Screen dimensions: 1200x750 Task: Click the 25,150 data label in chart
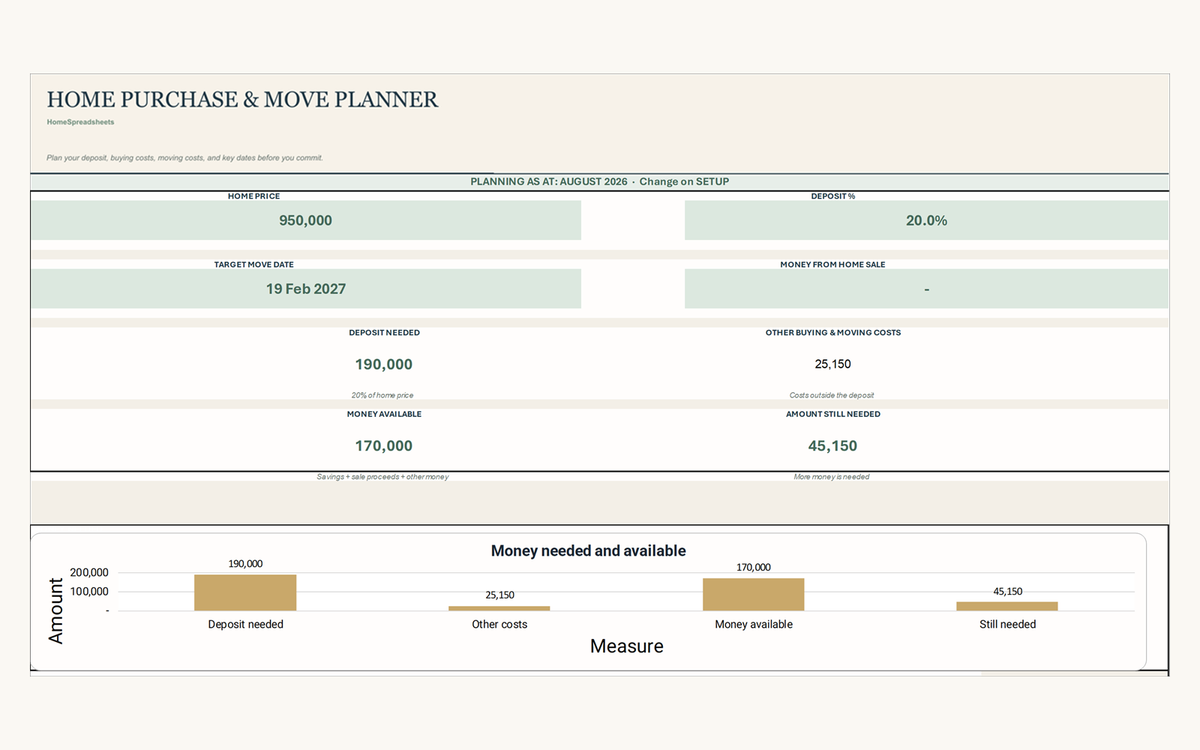500,595
